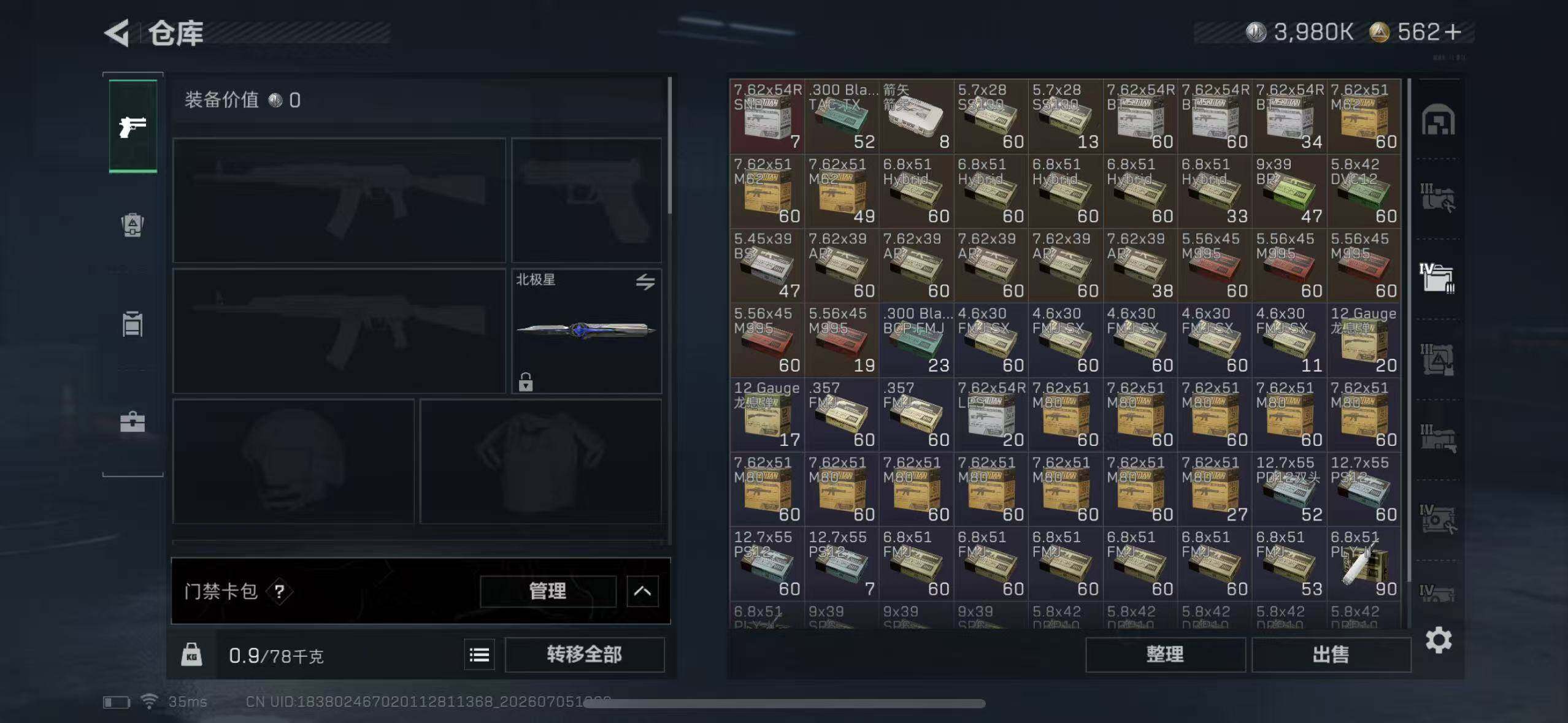Open the safe box briefcase tab
This screenshot has height=723, width=1568.
pos(133,422)
